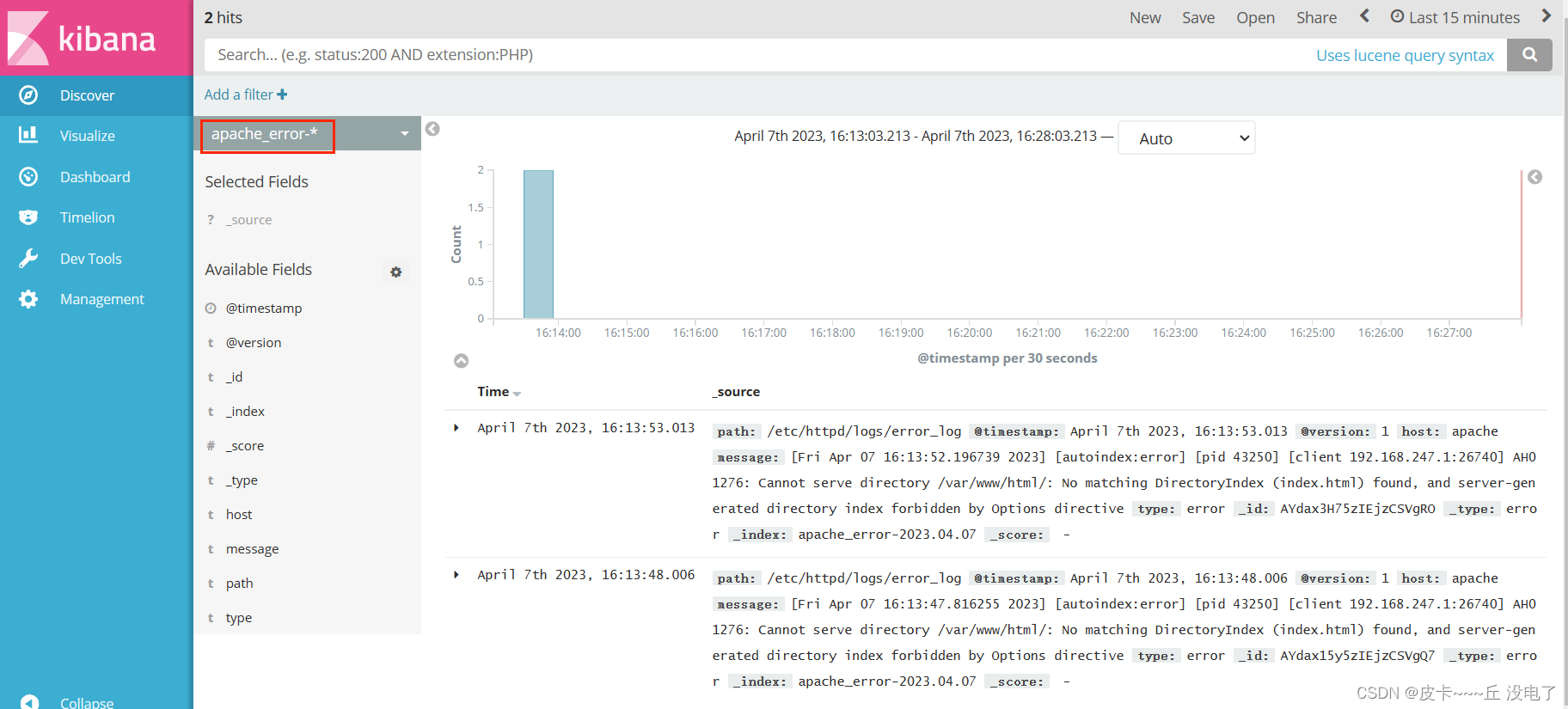Click Uses lucene query syntax link

coord(1405,55)
